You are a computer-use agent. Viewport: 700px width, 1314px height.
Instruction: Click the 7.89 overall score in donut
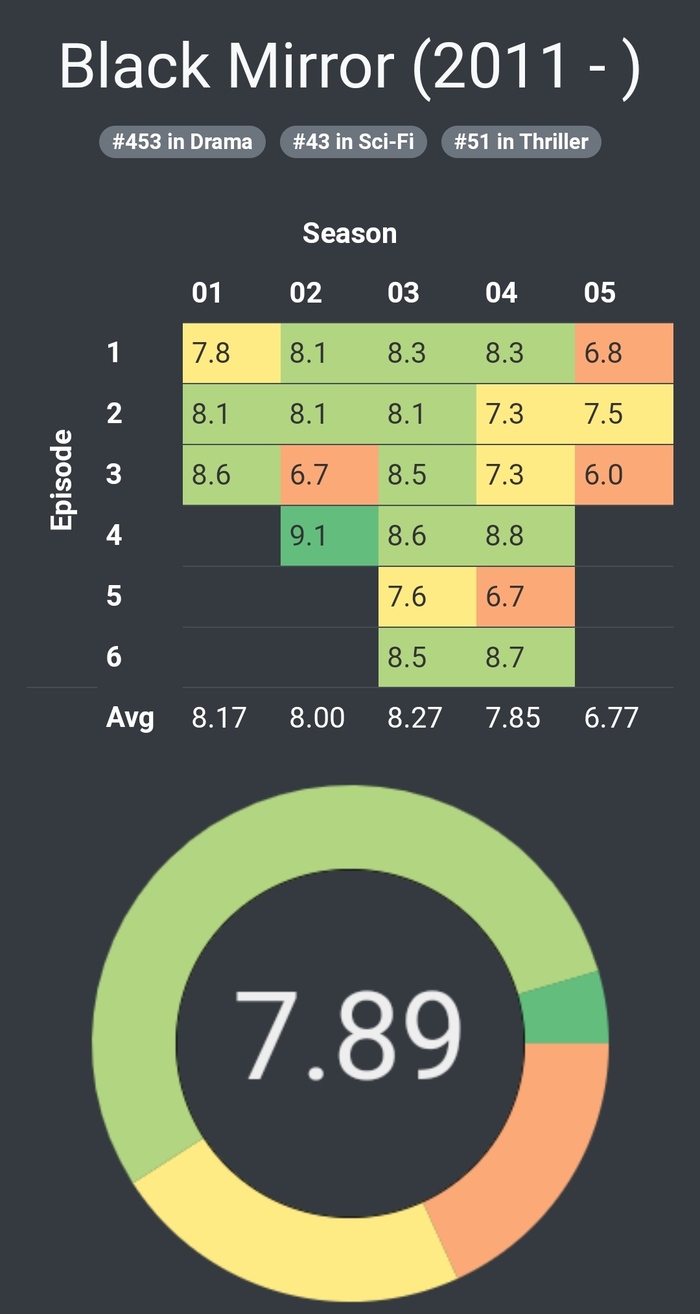(349, 1034)
